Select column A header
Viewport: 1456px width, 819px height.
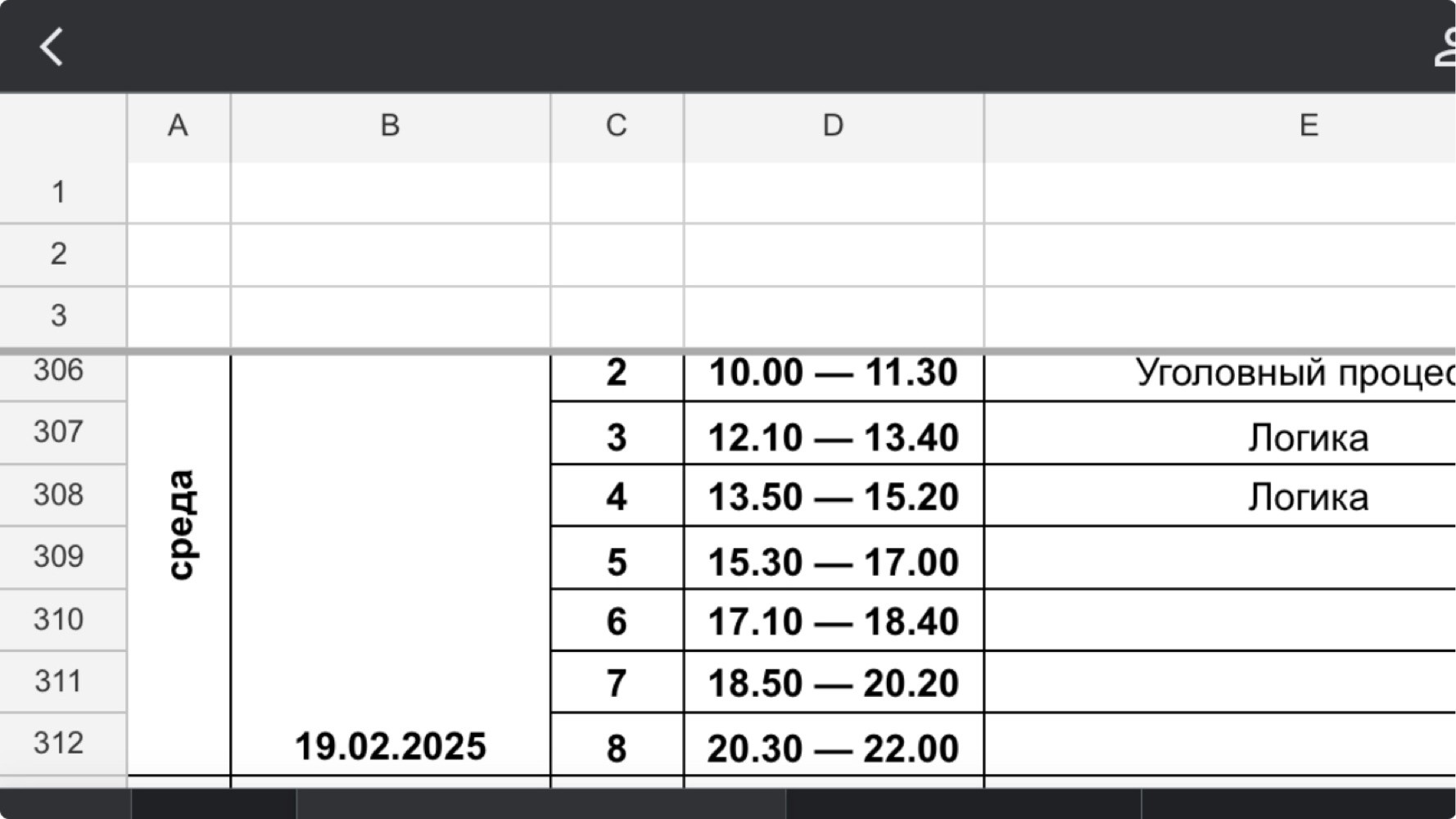(179, 126)
